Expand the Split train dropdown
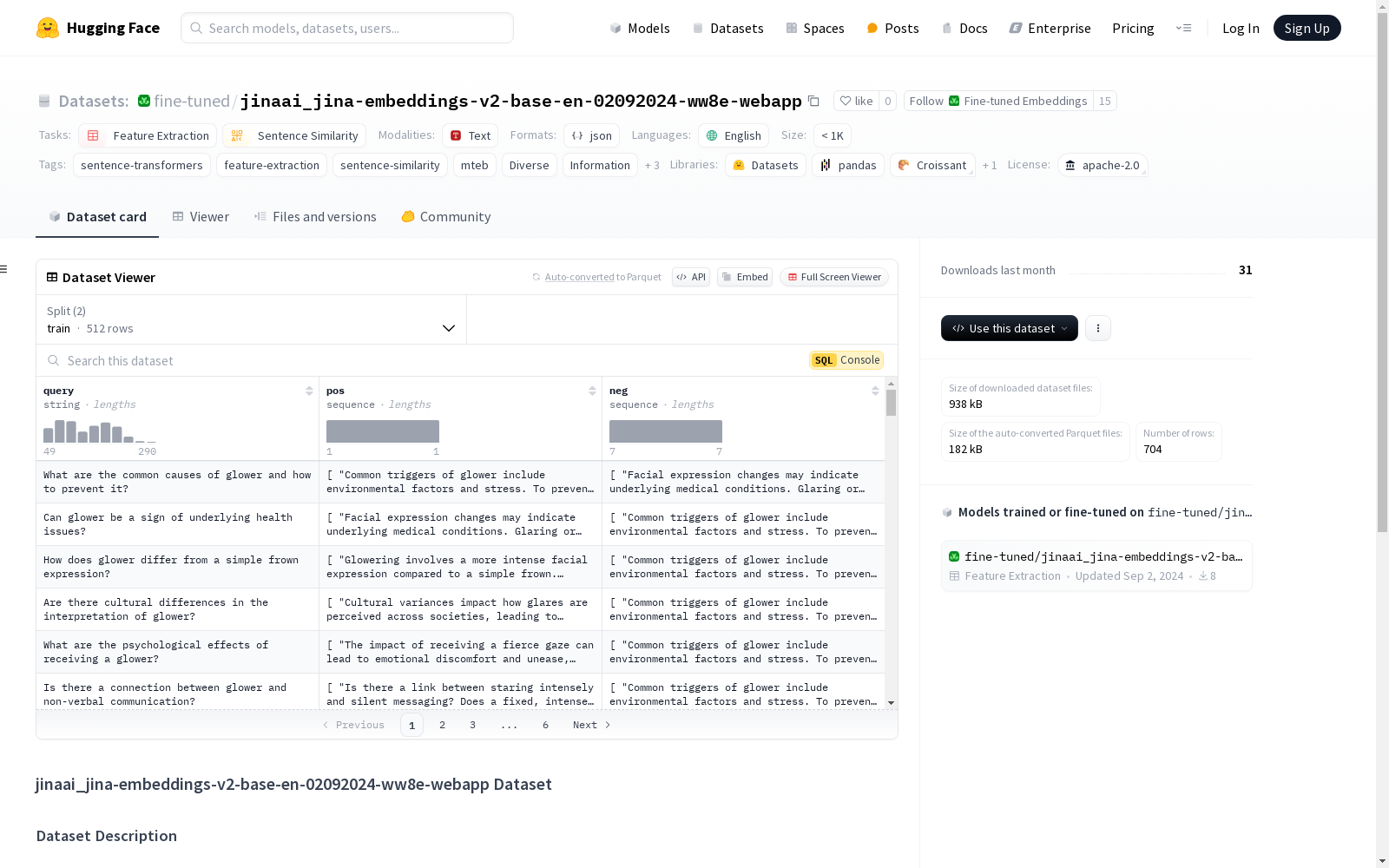Image resolution: width=1389 pixels, height=868 pixels. coord(251,319)
